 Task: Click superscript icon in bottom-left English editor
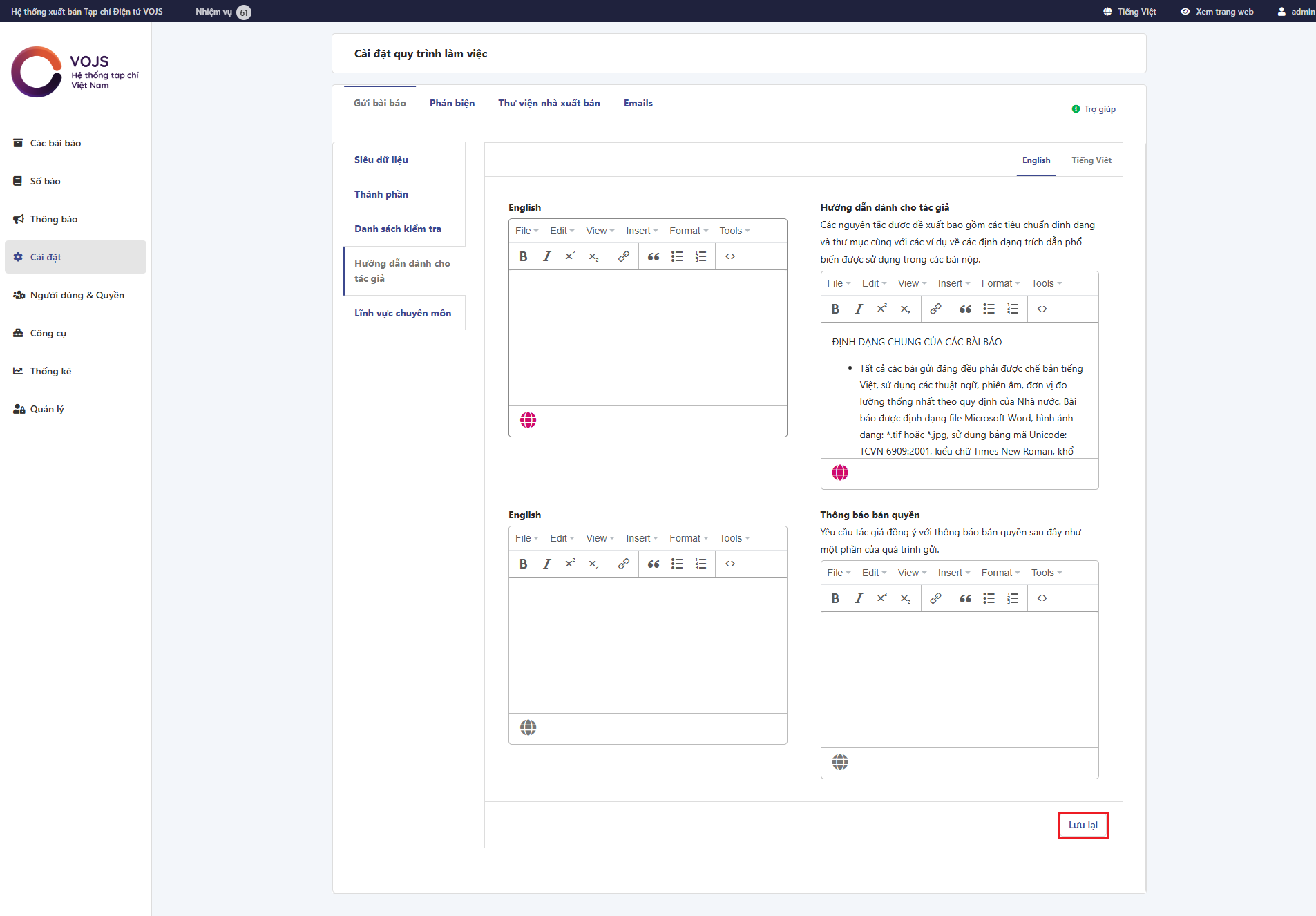pyautogui.click(x=570, y=564)
